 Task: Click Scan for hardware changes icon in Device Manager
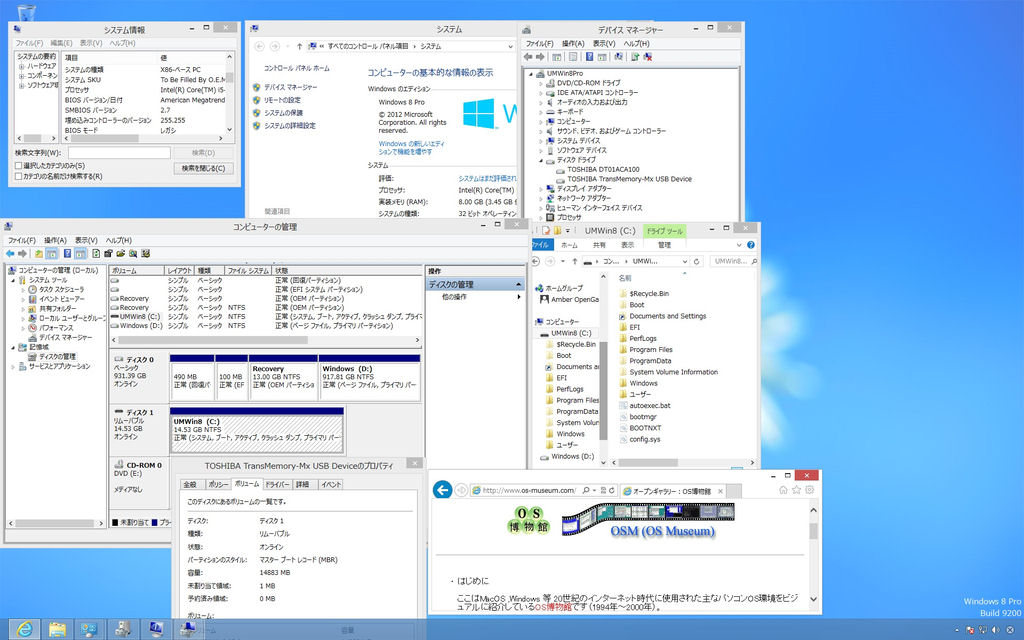pyautogui.click(x=618, y=57)
